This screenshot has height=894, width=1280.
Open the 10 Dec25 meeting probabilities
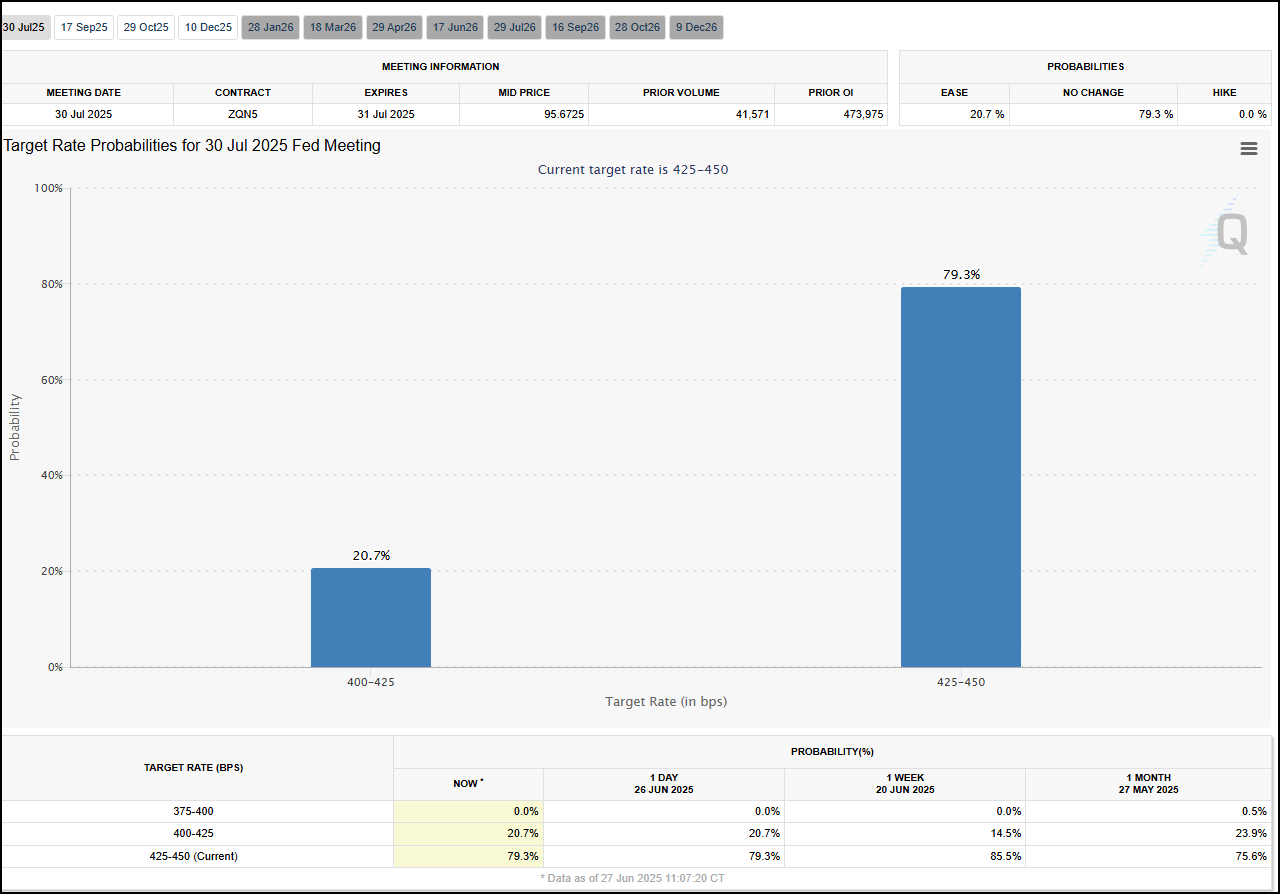click(x=207, y=27)
